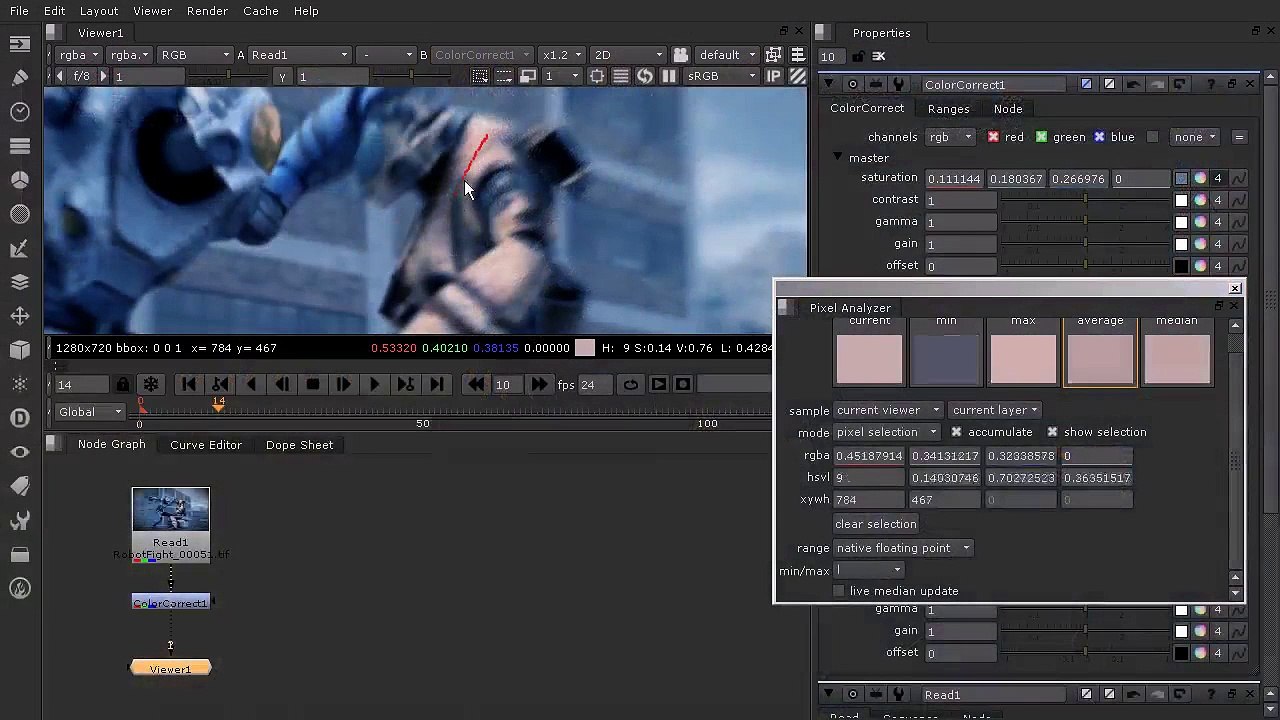Open the viewer sRGB colorspace dropdown

[722, 76]
